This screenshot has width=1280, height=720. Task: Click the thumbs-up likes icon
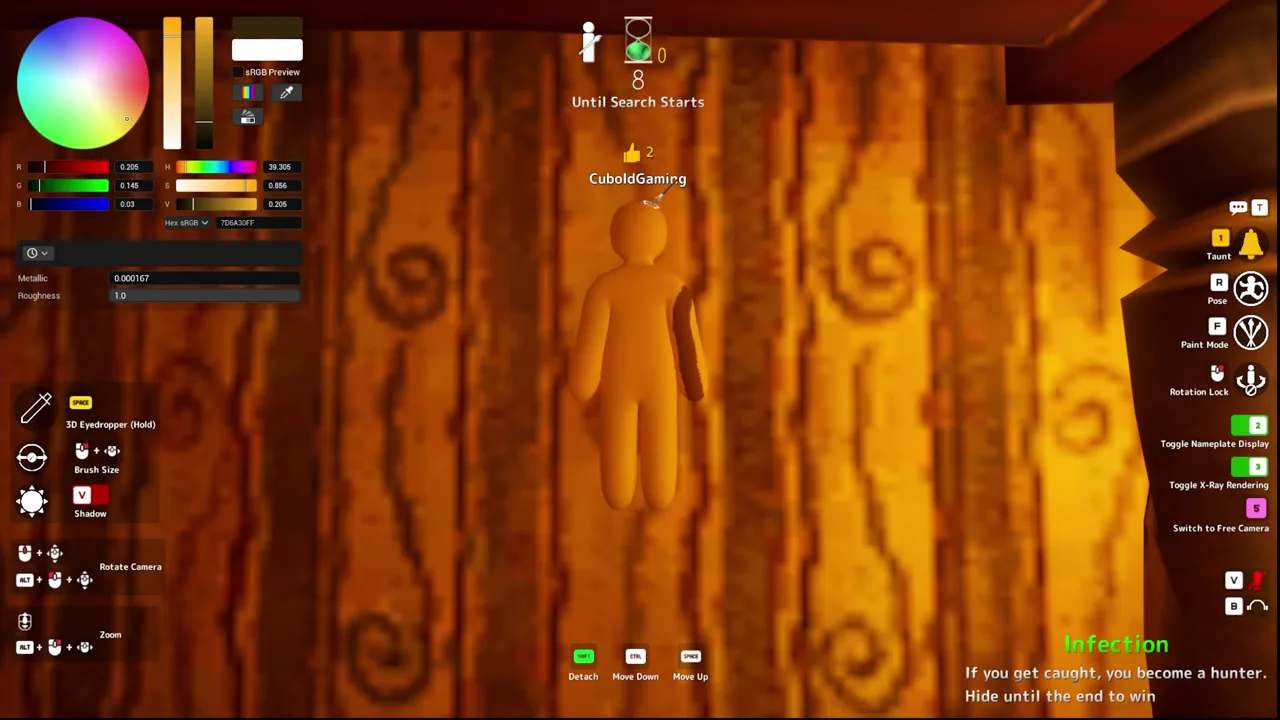tap(631, 153)
